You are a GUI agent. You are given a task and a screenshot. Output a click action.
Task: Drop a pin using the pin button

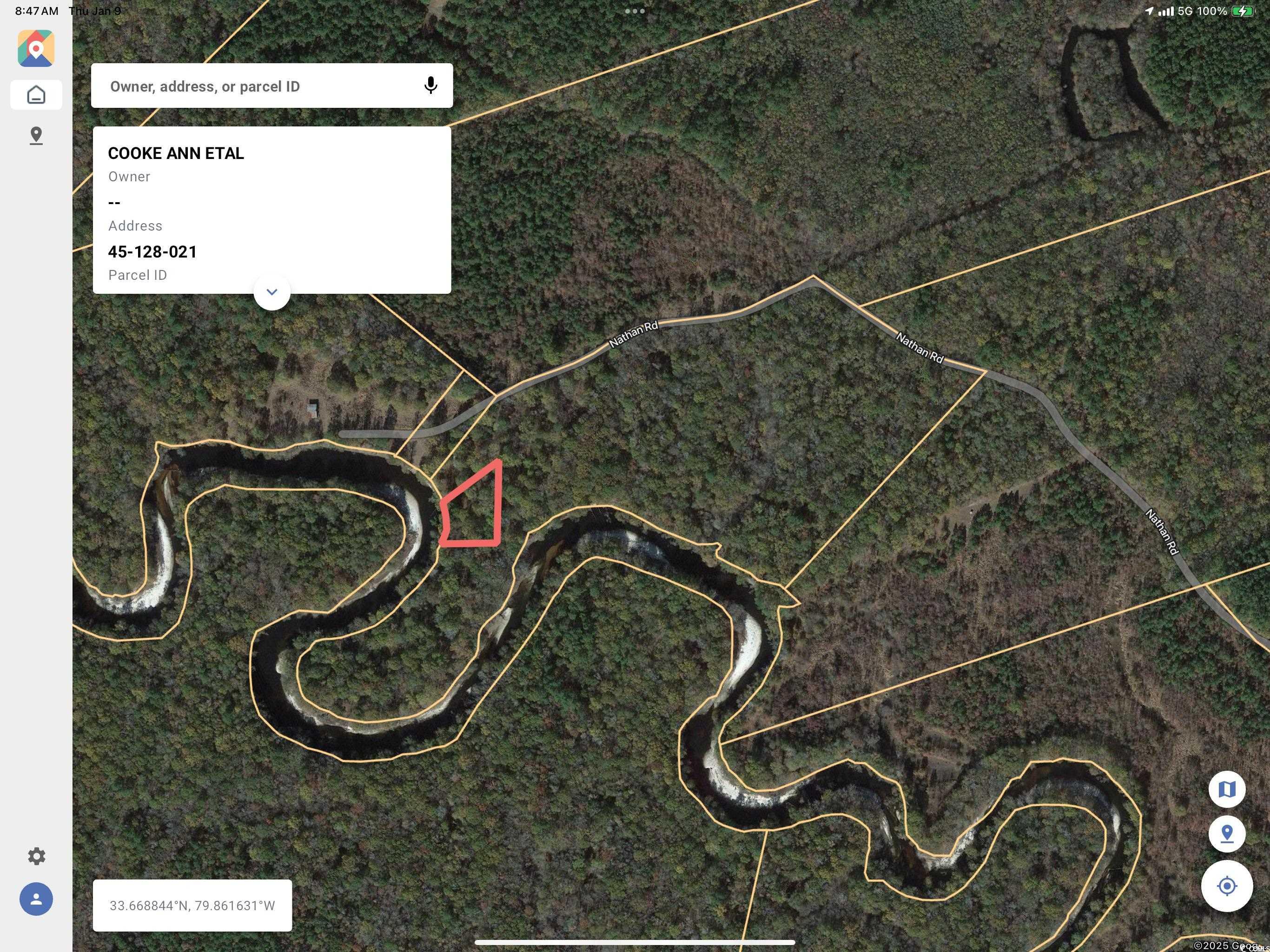pos(1227,834)
